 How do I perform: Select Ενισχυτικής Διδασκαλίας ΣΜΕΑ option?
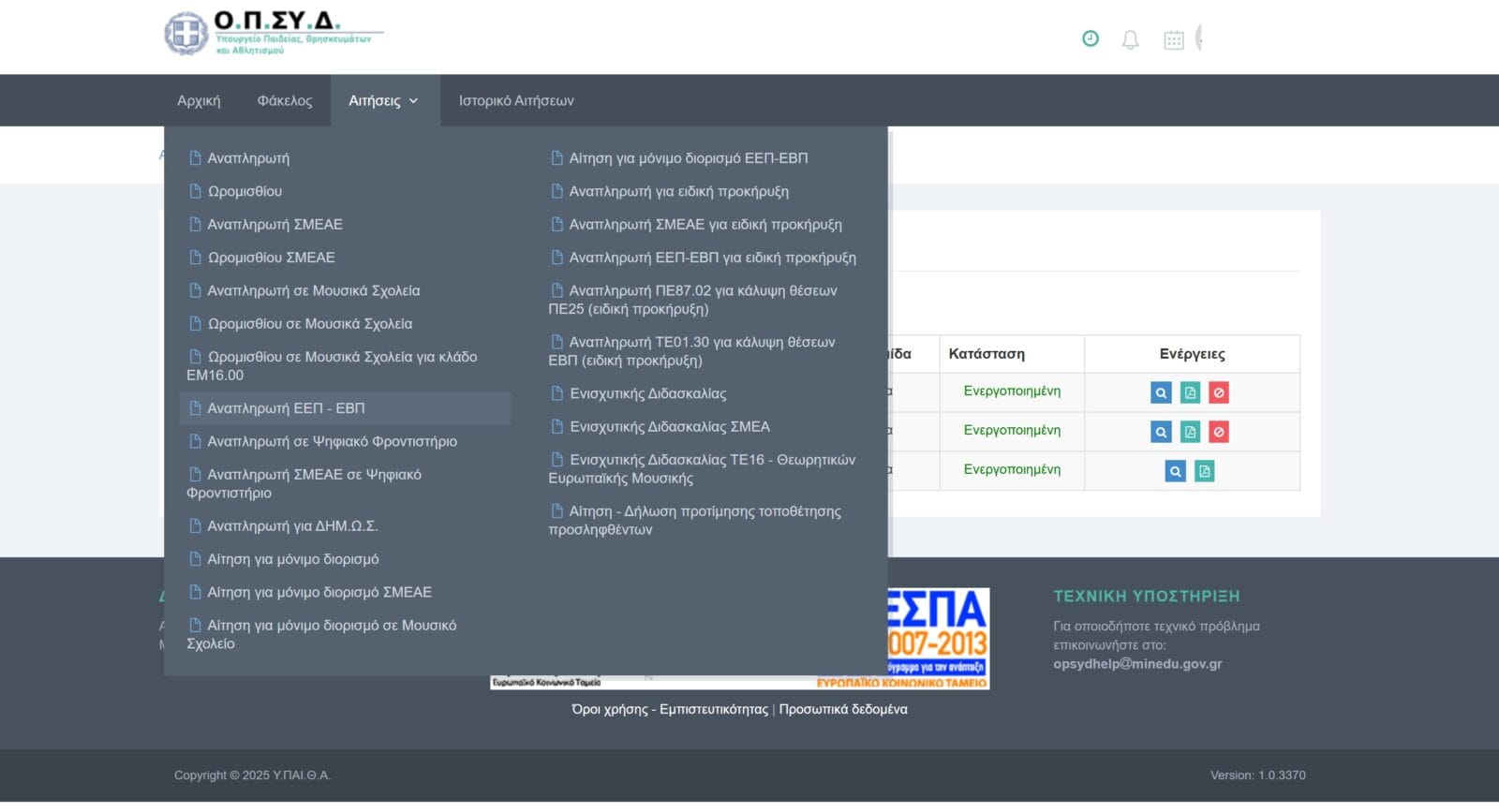[x=669, y=427]
